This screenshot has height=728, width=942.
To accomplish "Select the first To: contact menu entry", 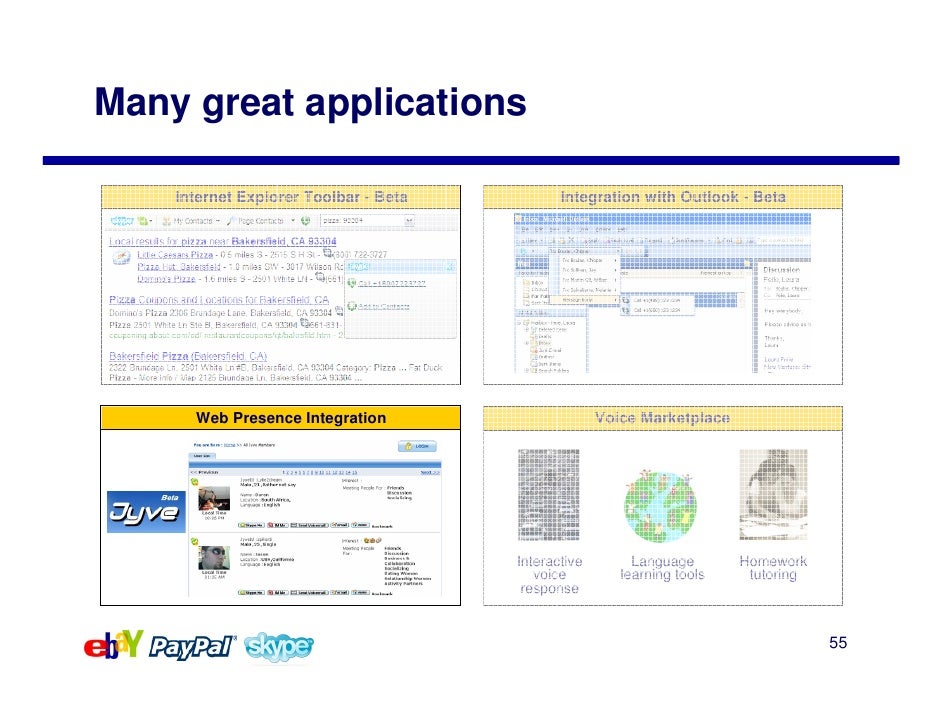I will [x=583, y=261].
